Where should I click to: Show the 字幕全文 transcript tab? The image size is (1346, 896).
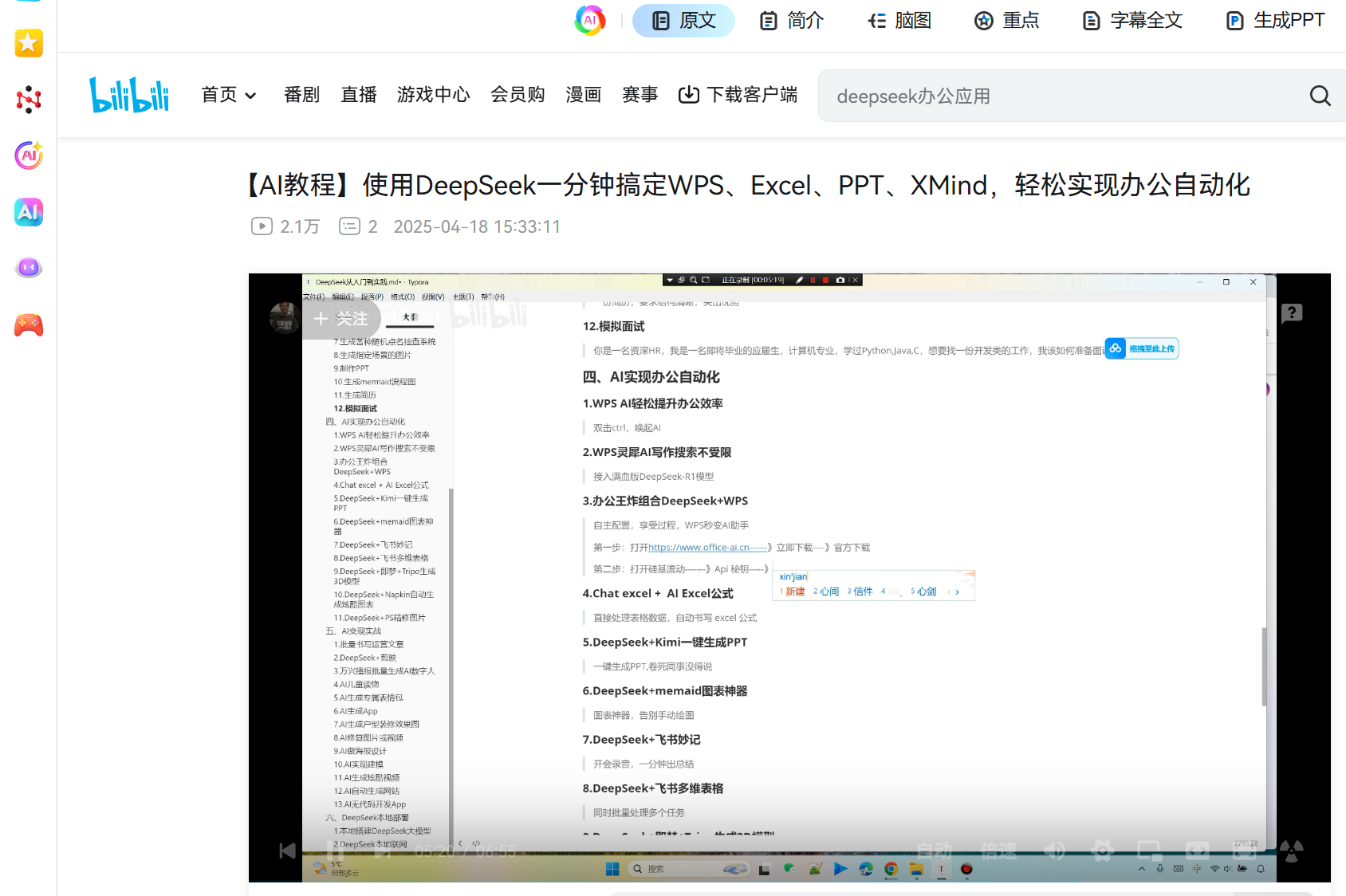[x=1132, y=21]
